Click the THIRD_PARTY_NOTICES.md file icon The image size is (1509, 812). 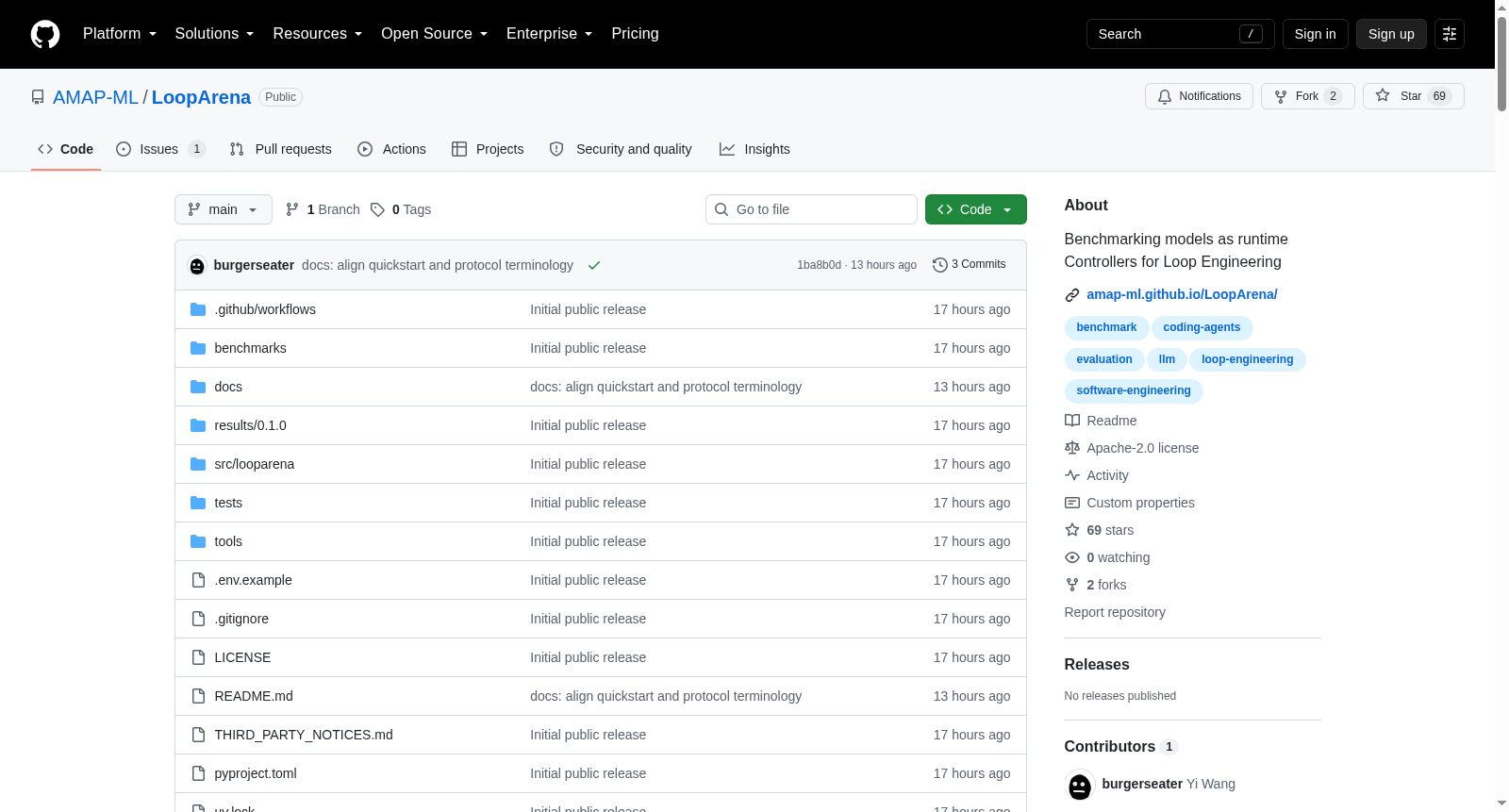198,735
